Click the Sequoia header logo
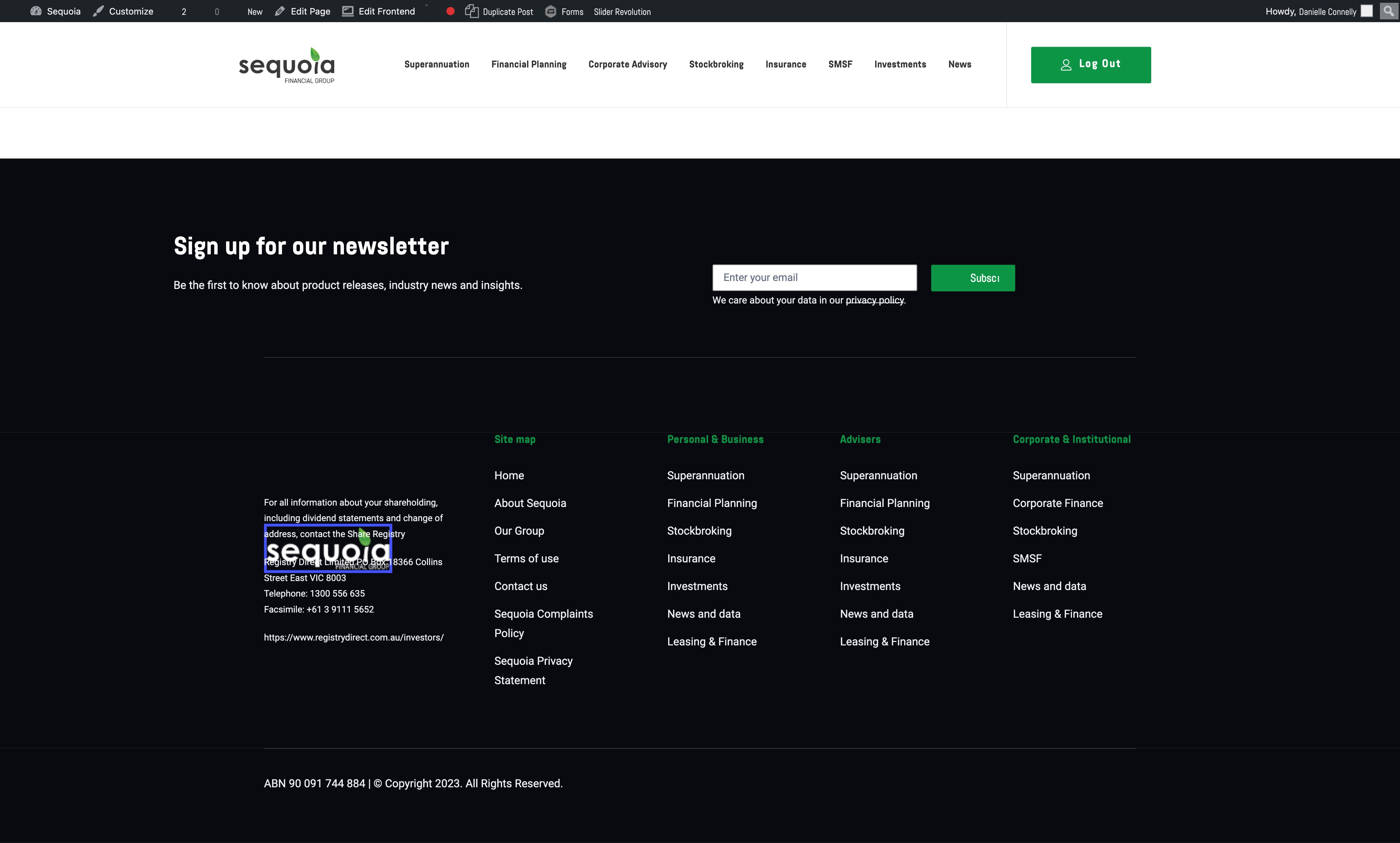Viewport: 1400px width, 843px height. [x=287, y=65]
